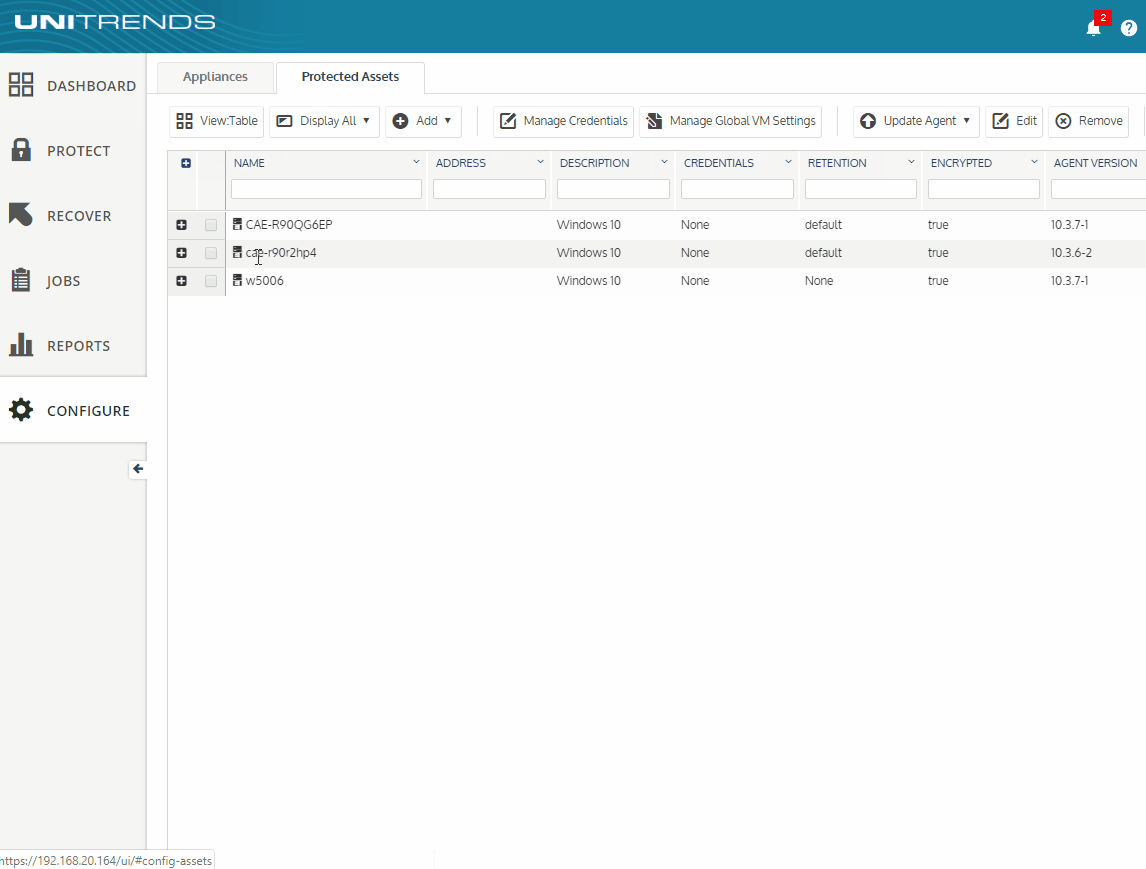The width and height of the screenshot is (1146, 869).
Task: Open the notifications bell icon
Action: click(1093, 29)
